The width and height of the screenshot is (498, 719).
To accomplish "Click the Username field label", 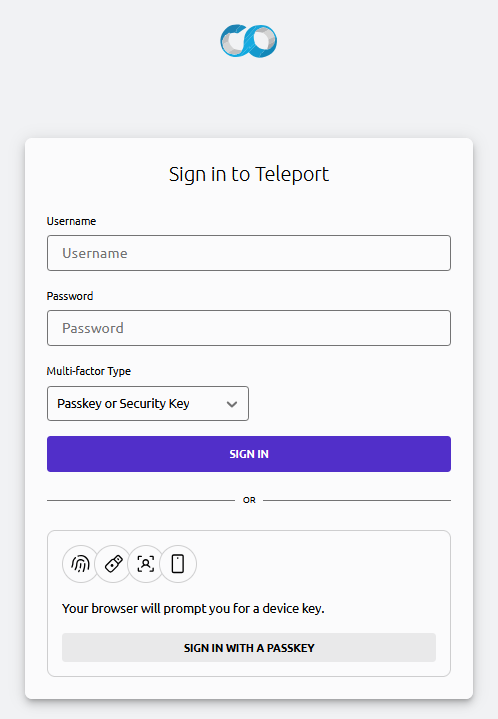I will point(71,221).
